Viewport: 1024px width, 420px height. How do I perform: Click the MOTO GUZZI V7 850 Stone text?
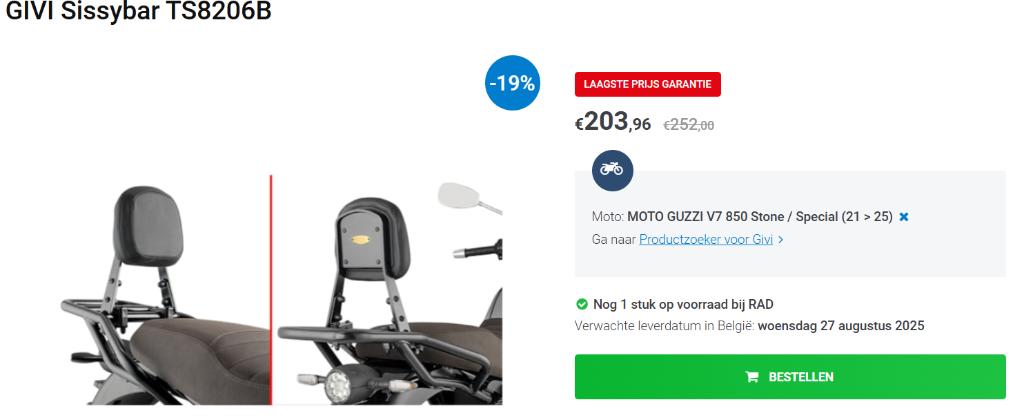click(x=697, y=217)
